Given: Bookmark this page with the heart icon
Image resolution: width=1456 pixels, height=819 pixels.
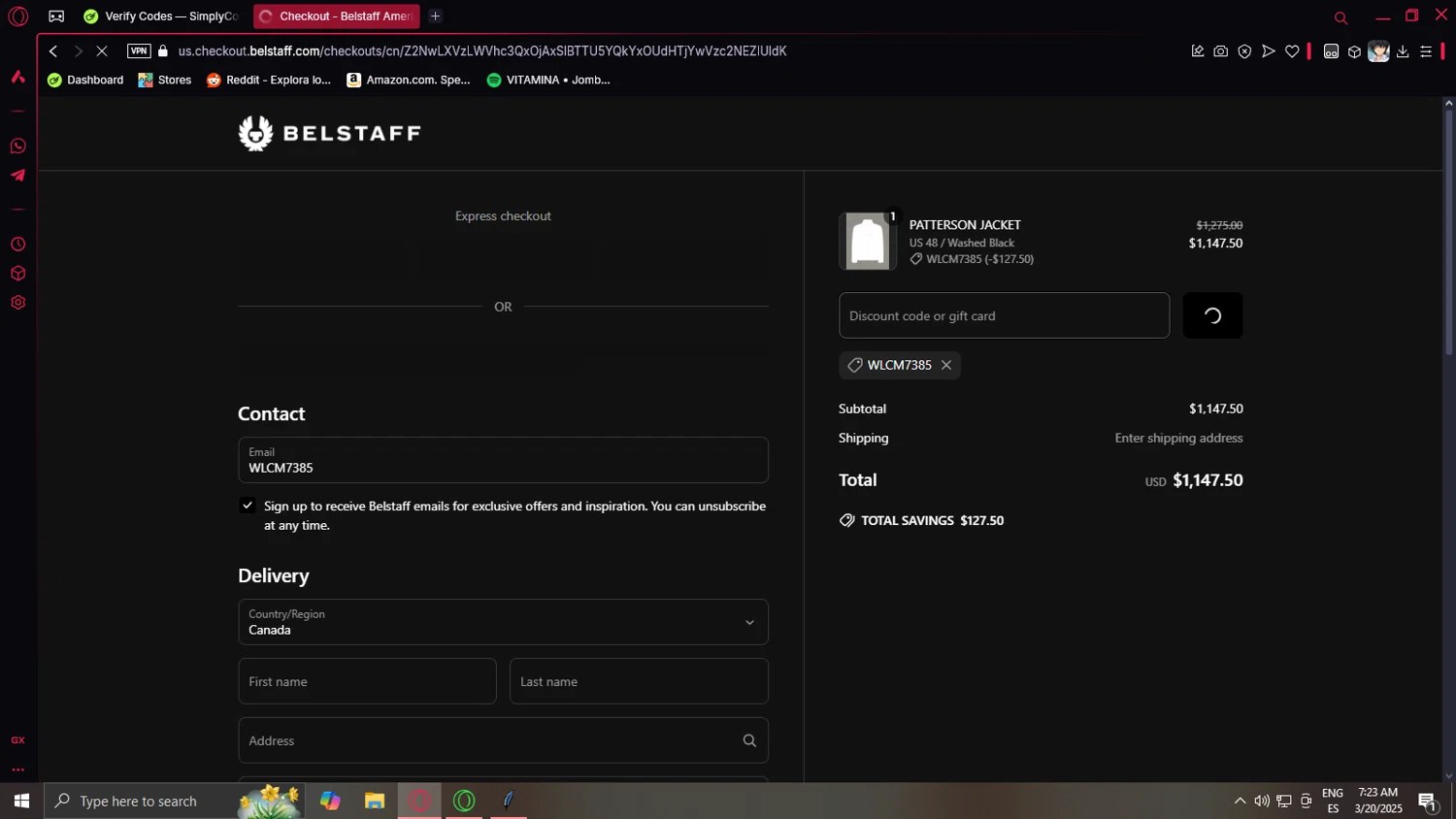Looking at the screenshot, I should [1292, 51].
